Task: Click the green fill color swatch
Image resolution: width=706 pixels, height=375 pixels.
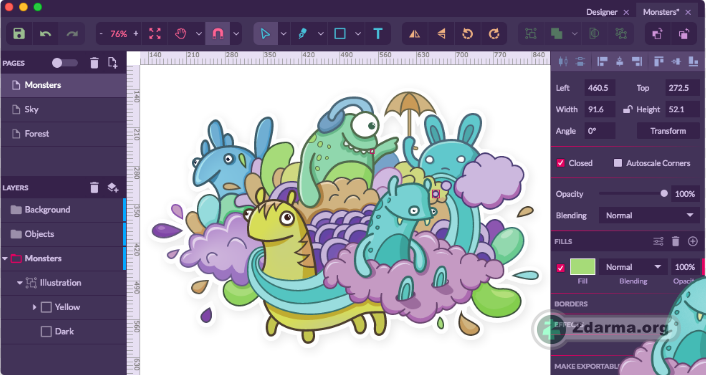Action: (583, 267)
